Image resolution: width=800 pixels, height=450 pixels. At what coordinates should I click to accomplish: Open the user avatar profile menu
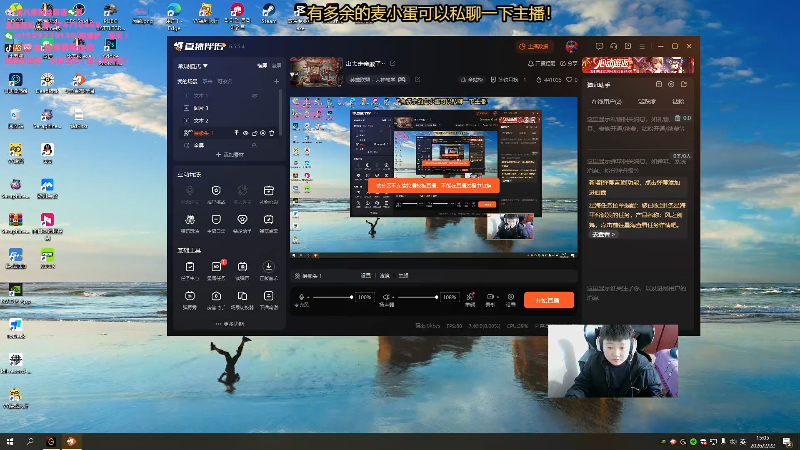tap(571, 46)
